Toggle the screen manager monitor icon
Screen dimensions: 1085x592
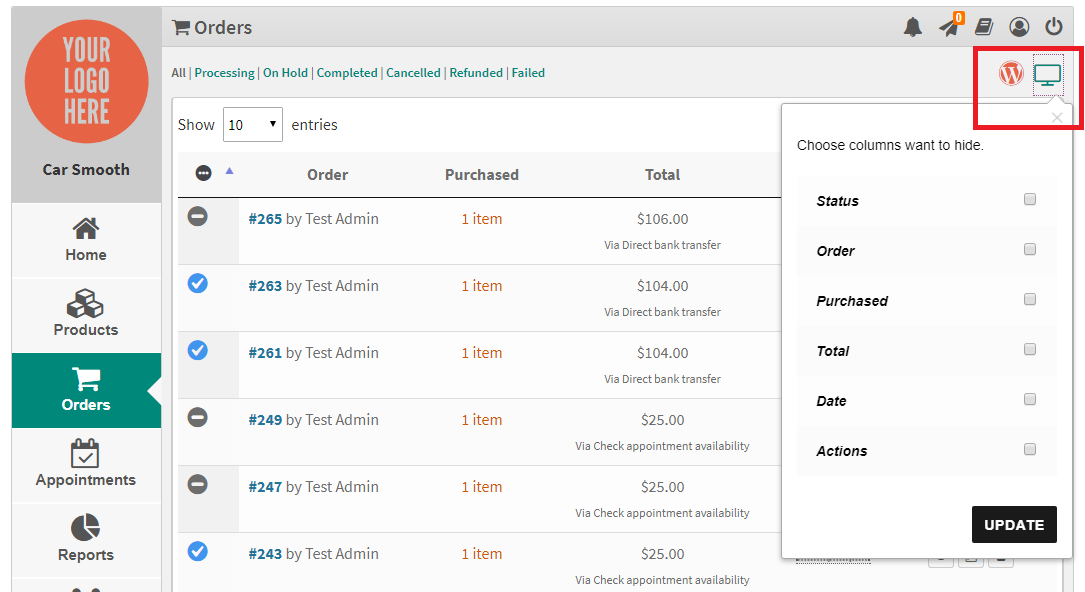[1048, 75]
